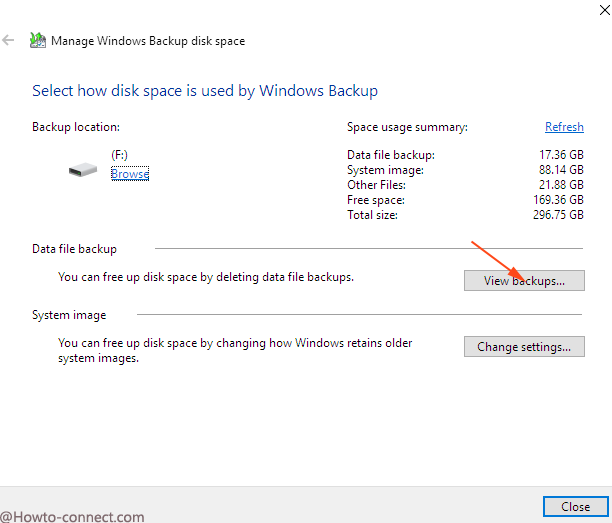Click the 'Free space:' summary label
The image size is (612, 523).
[x=376, y=200]
